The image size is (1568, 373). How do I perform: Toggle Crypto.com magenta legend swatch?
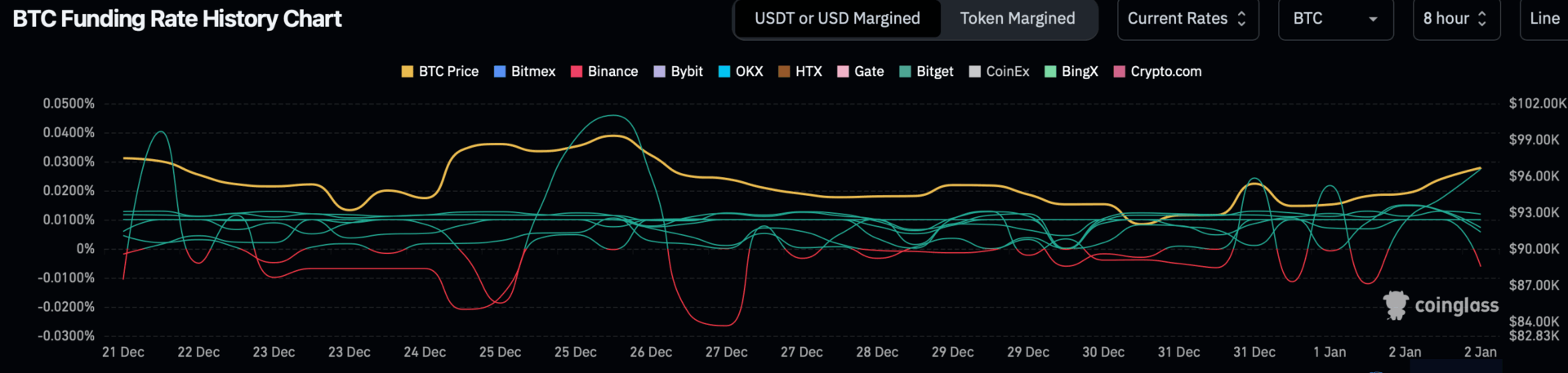tap(1120, 72)
